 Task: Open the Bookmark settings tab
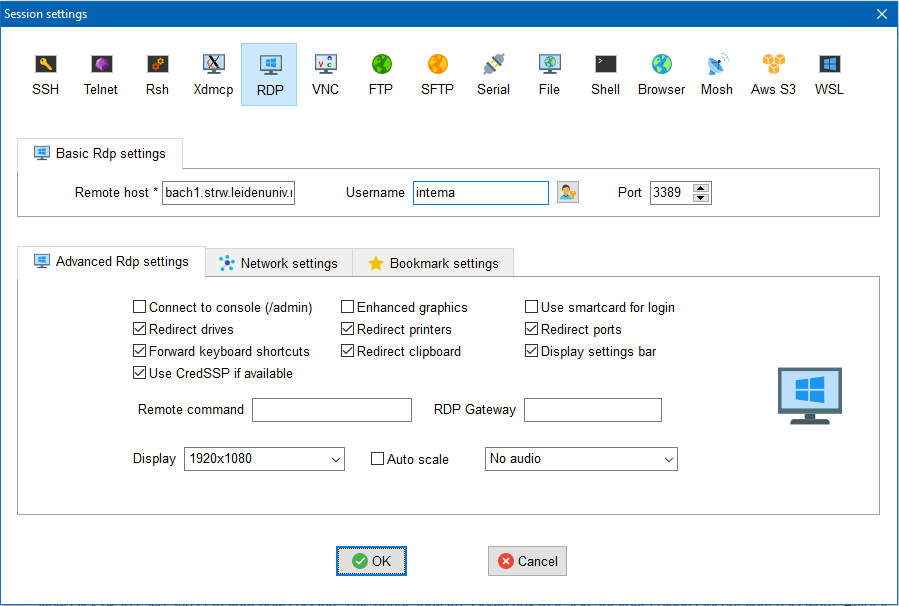[433, 263]
